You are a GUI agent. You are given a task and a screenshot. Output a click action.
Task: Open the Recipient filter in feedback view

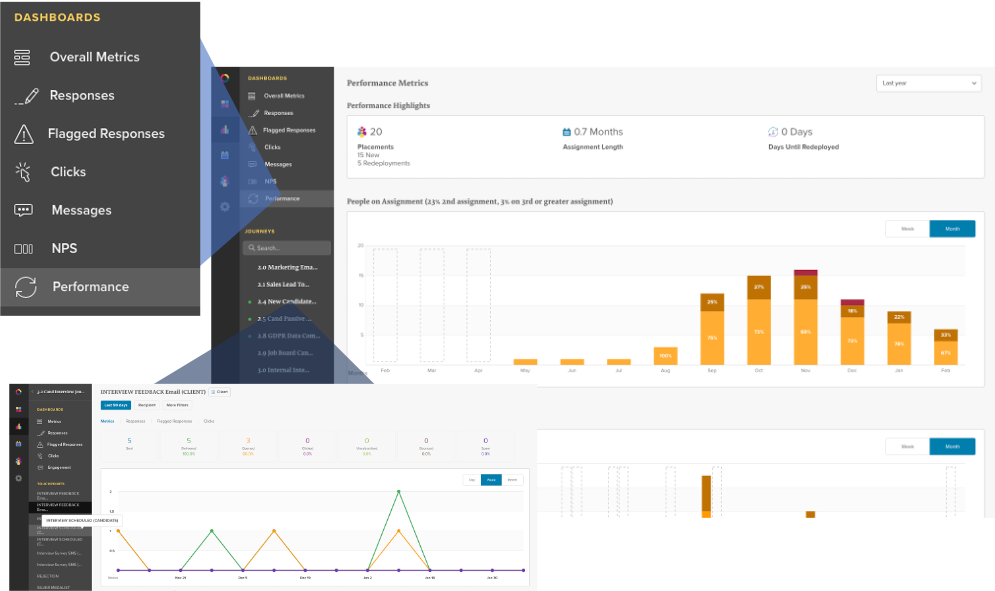149,405
